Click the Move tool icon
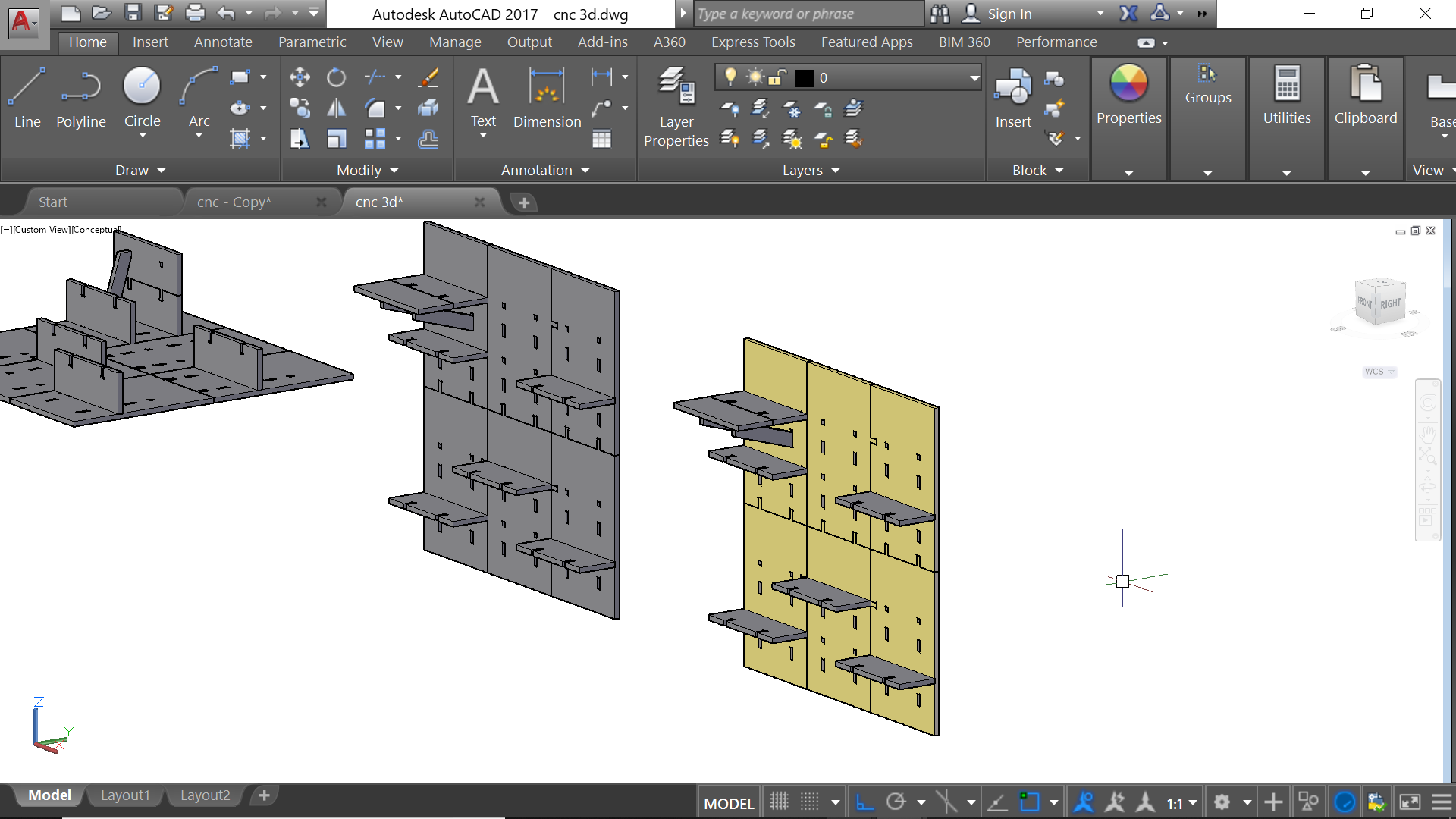Viewport: 1456px width, 819px height. 300,77
